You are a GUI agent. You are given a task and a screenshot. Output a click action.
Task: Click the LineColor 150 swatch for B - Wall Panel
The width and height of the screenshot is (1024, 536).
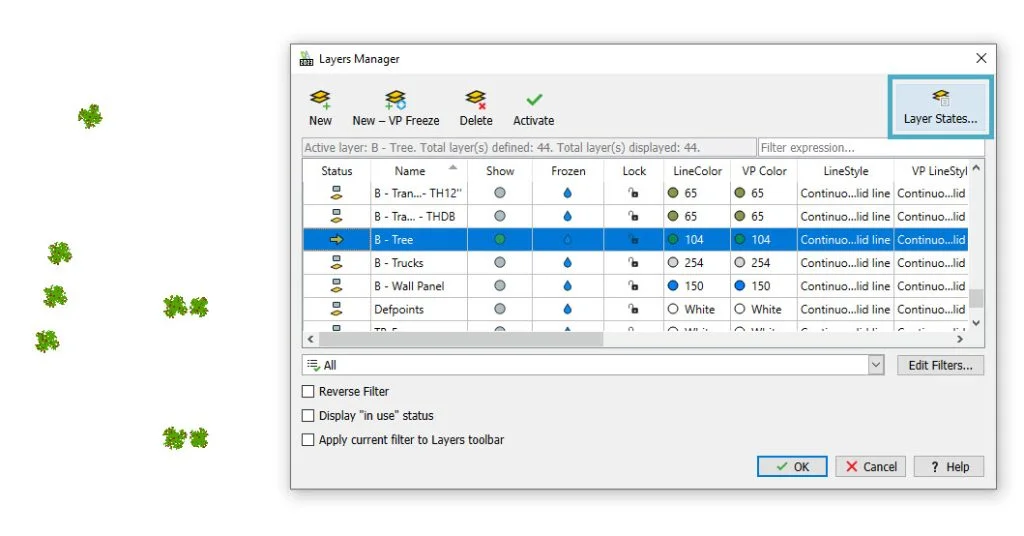point(673,286)
